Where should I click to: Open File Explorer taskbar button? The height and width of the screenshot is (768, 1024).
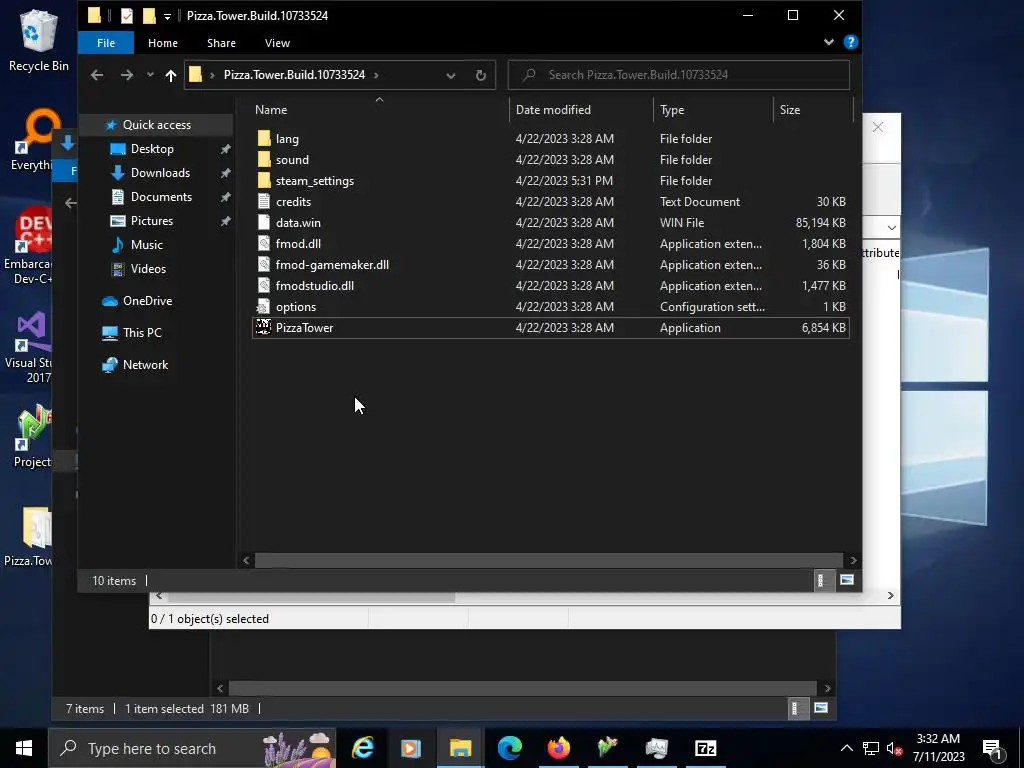pos(460,748)
